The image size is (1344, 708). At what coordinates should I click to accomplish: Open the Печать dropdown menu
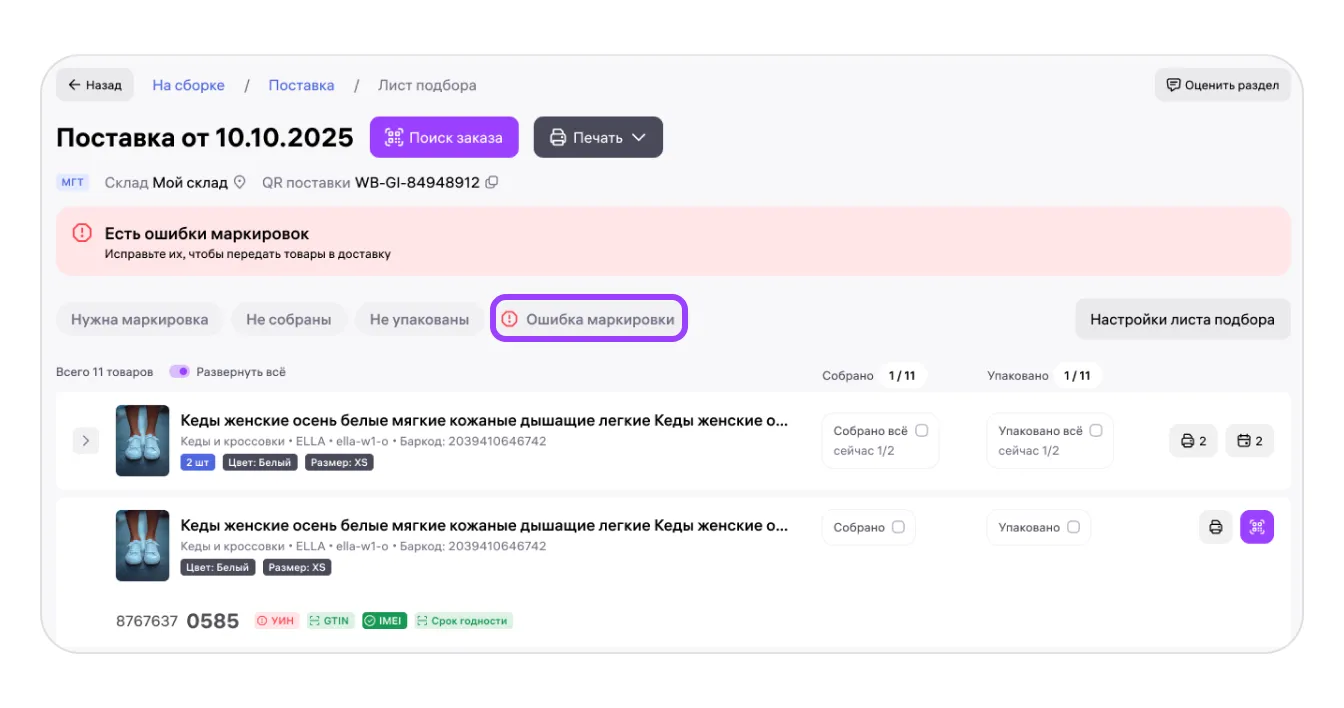tap(598, 138)
